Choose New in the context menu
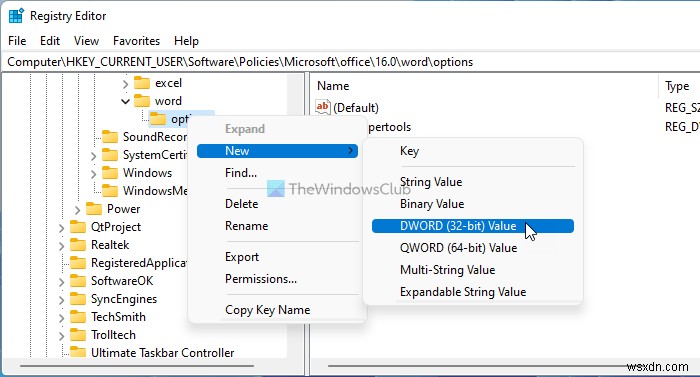This screenshot has width=700, height=377. click(x=277, y=151)
